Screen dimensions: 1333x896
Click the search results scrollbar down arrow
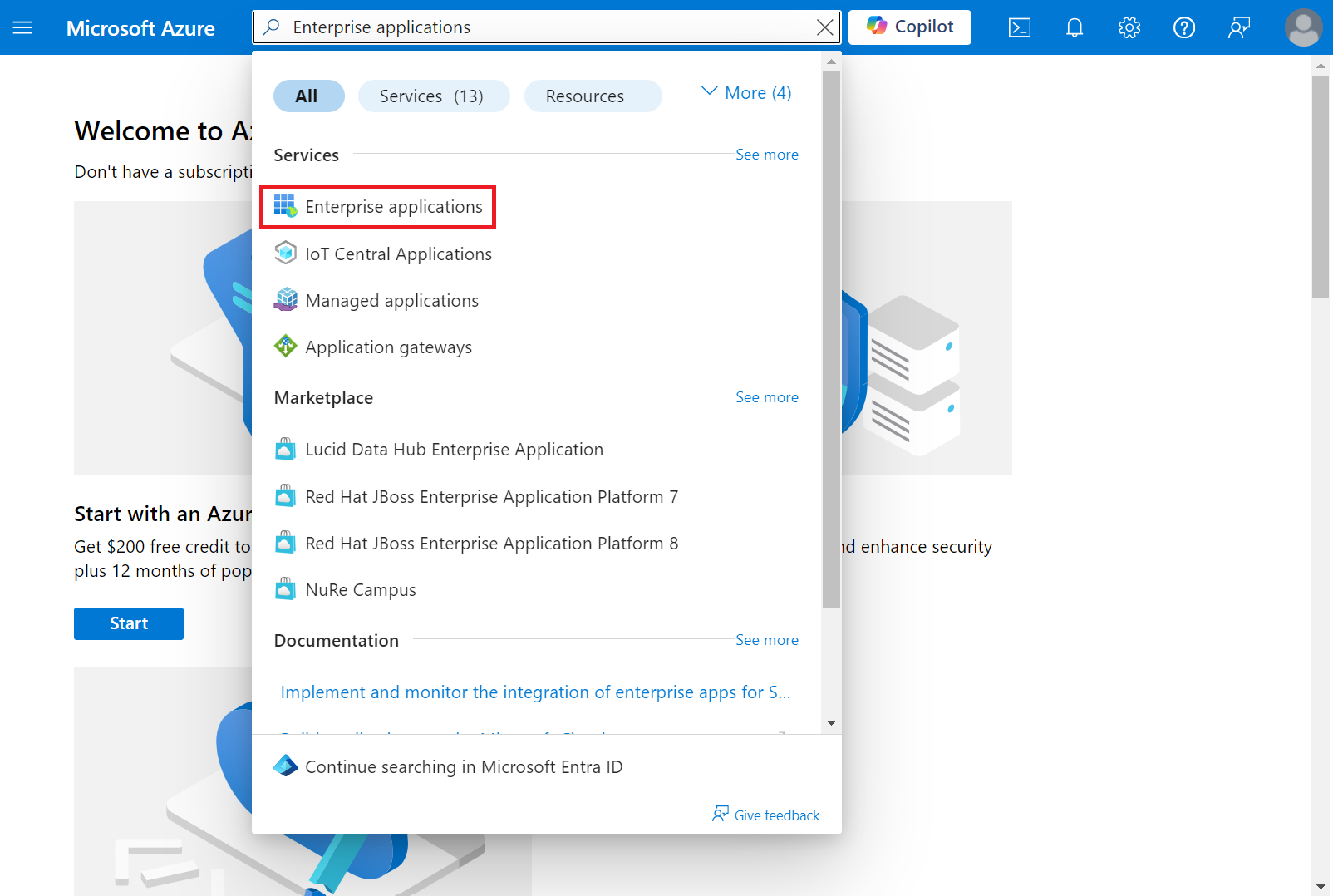(x=831, y=723)
